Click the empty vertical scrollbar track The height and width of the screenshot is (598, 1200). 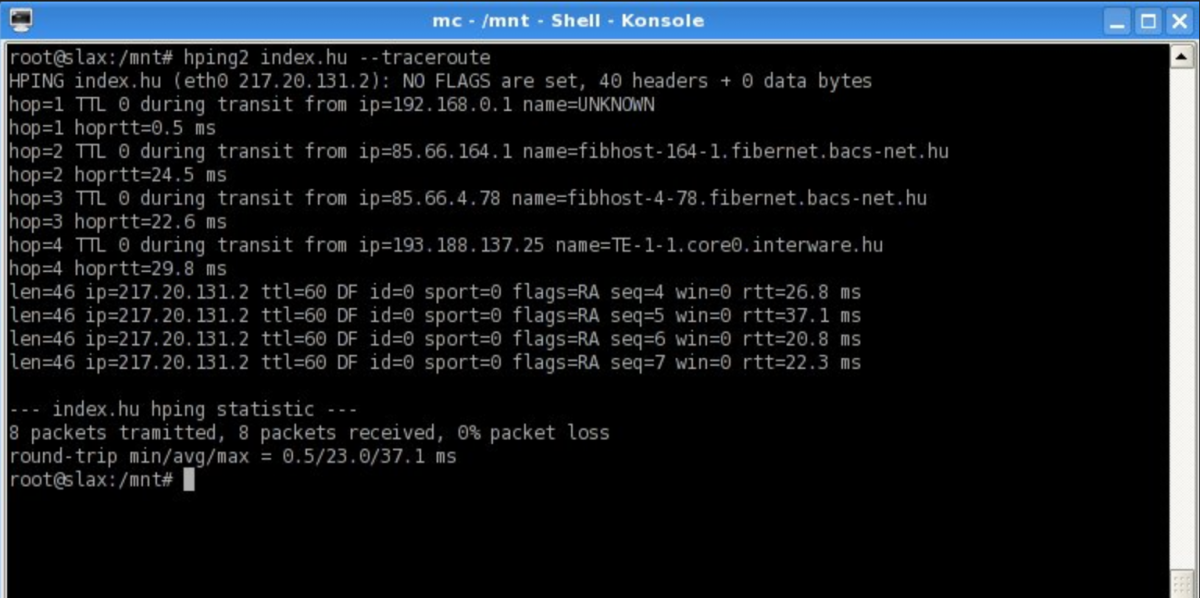1182,300
